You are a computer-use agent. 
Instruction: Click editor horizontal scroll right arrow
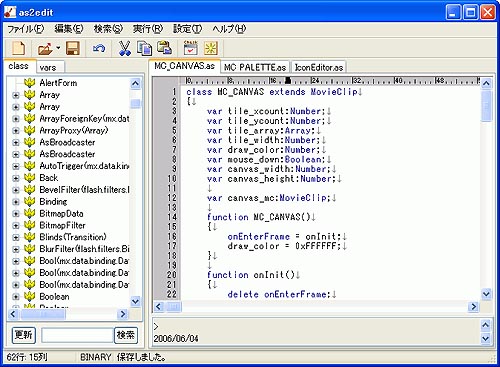point(473,306)
